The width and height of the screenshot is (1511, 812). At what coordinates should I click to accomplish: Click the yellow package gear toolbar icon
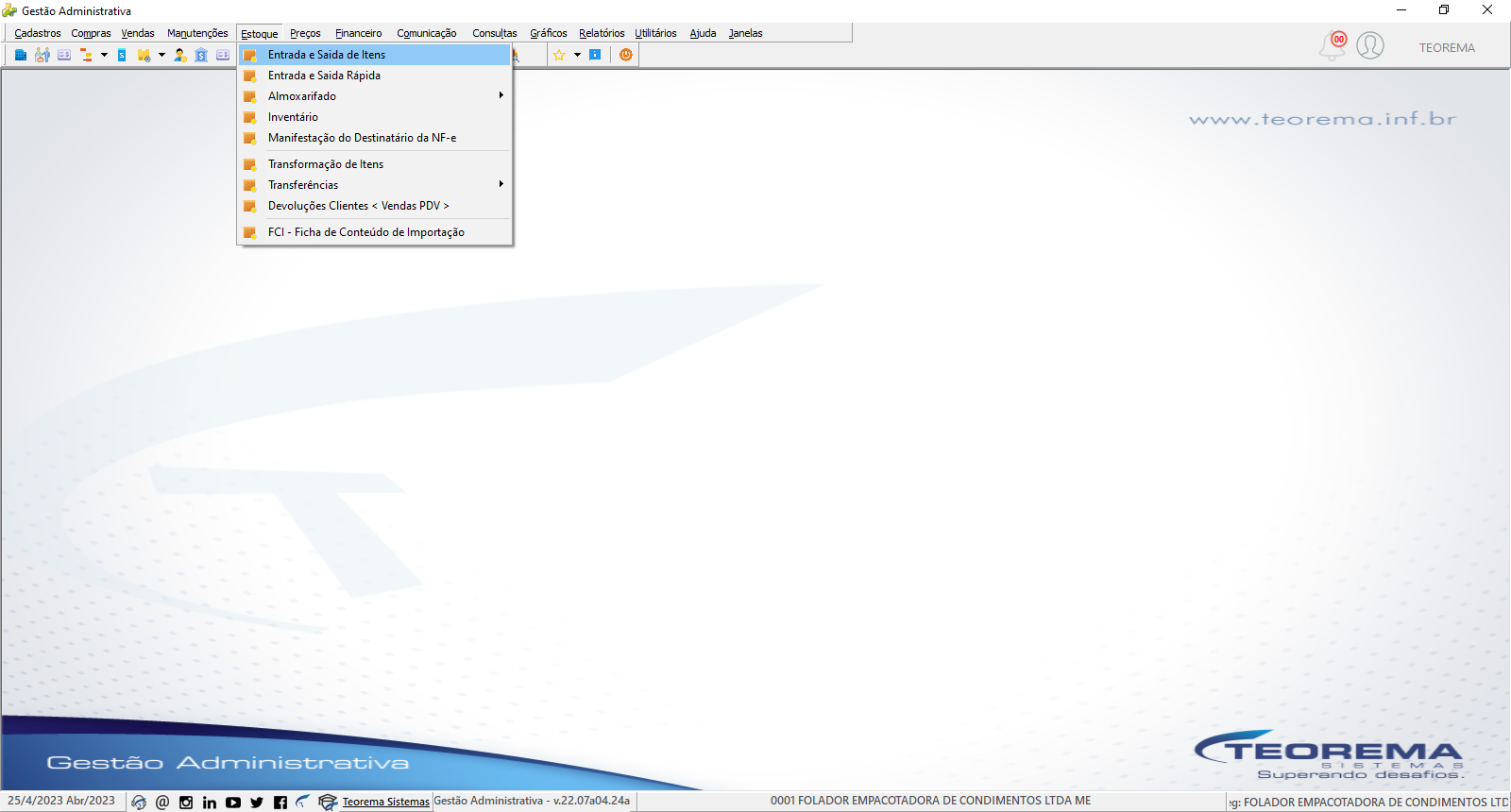pos(144,55)
